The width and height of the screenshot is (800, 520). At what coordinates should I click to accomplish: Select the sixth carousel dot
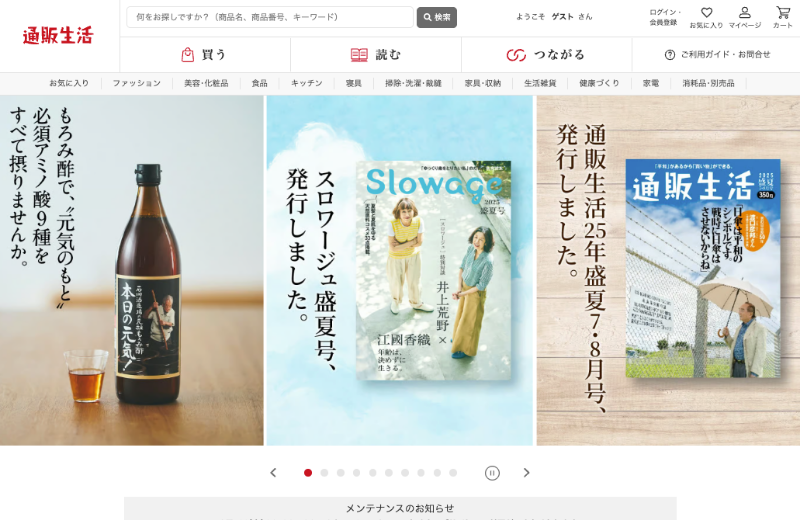(x=389, y=473)
